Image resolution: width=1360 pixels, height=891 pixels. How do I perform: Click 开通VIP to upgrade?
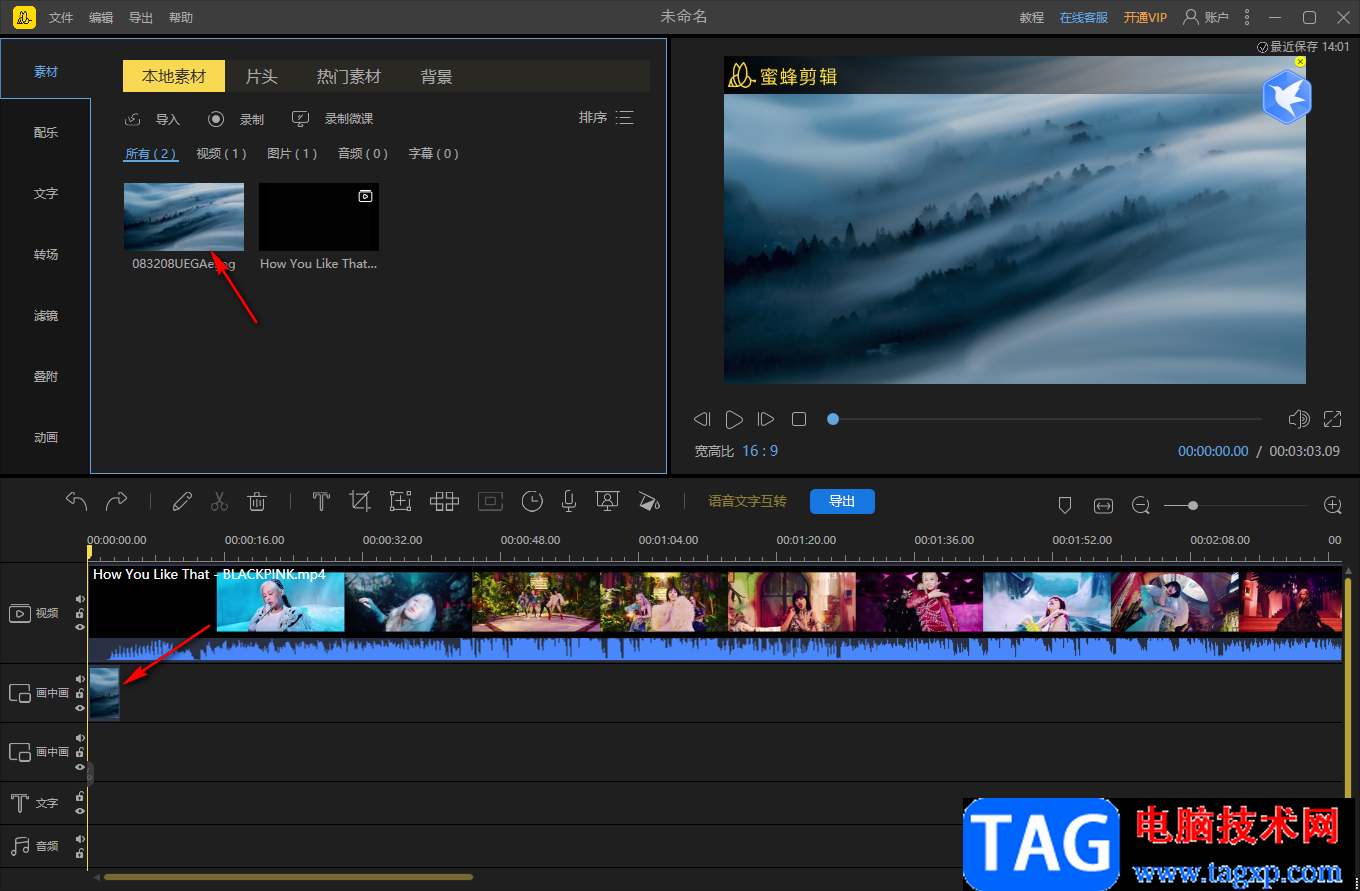[x=1145, y=18]
